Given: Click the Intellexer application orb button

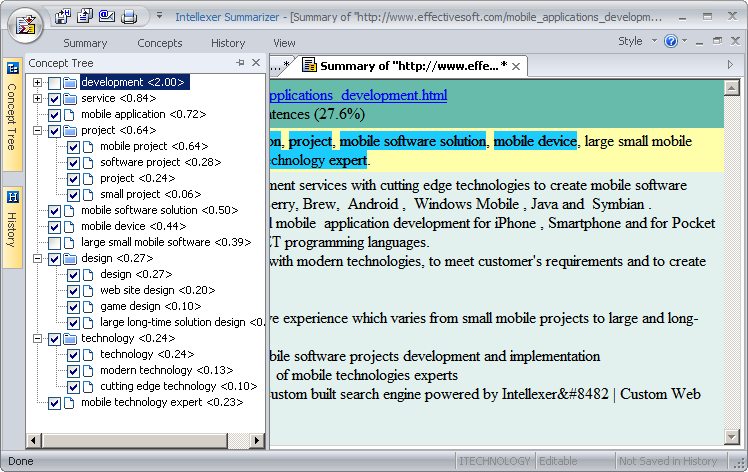Looking at the screenshot, I should tap(25, 23).
